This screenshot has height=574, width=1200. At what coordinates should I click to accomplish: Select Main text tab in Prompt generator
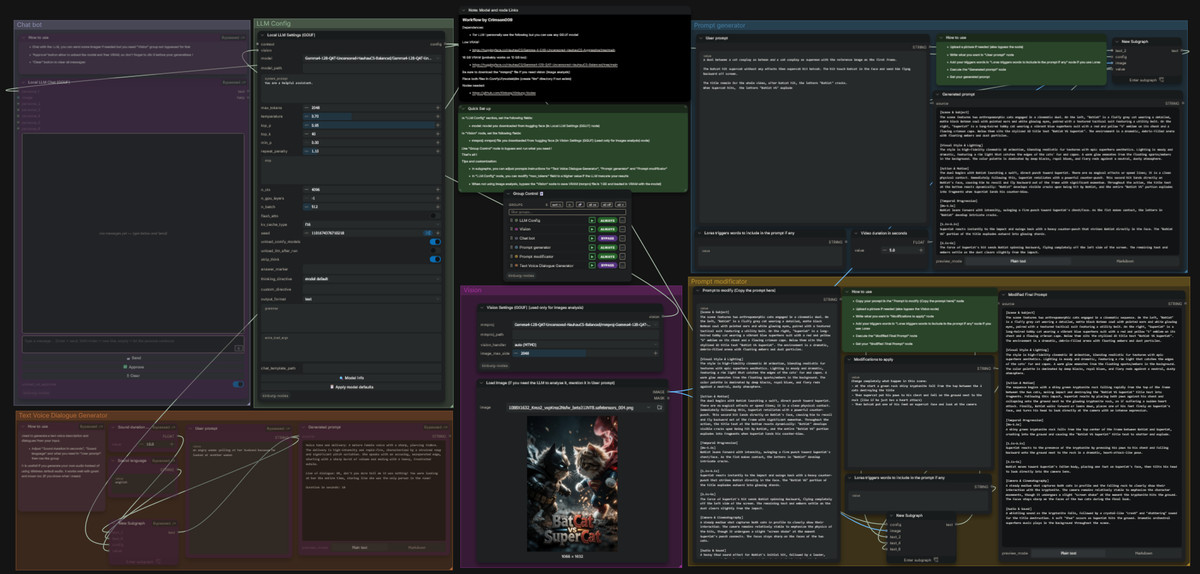click(1018, 261)
